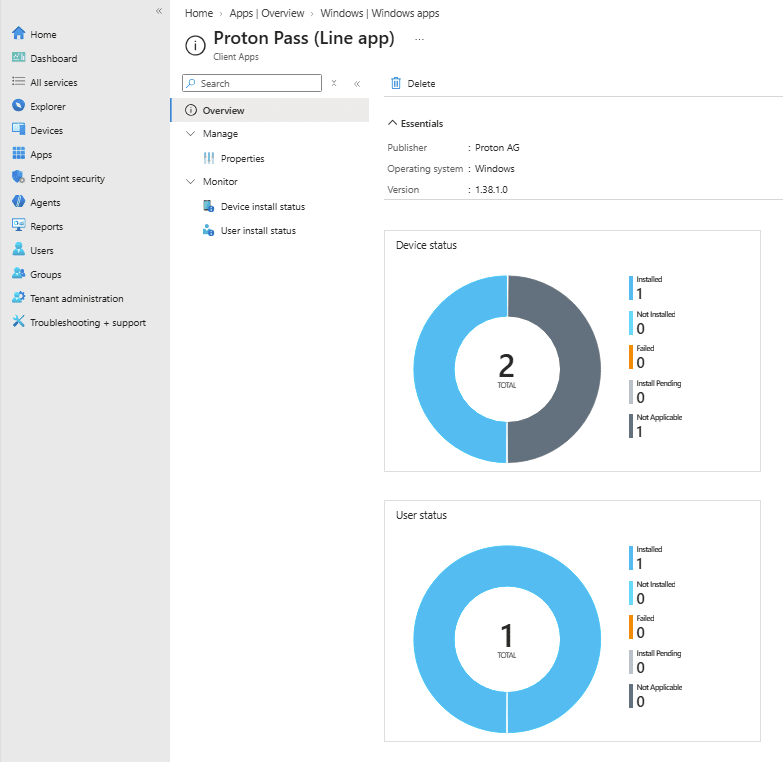
Task: Click the publisher value Proton AG
Action: [497, 147]
